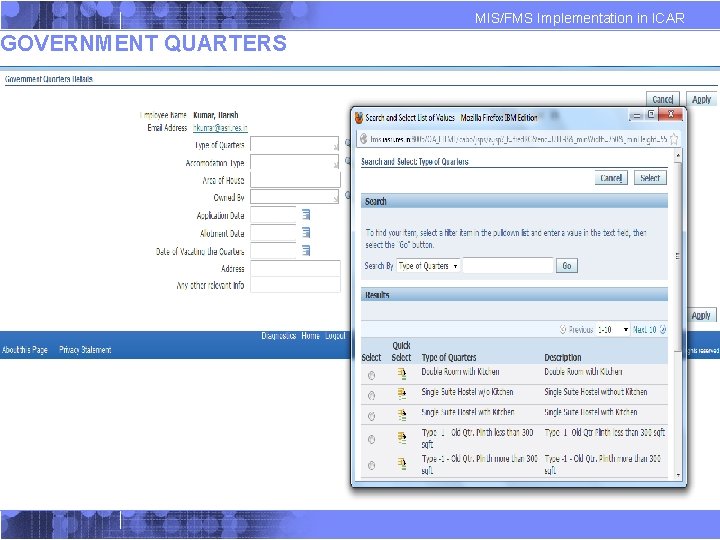This screenshot has height=540, width=720.
Task: Open calendar picker for Application Date
Action: [x=306, y=214]
